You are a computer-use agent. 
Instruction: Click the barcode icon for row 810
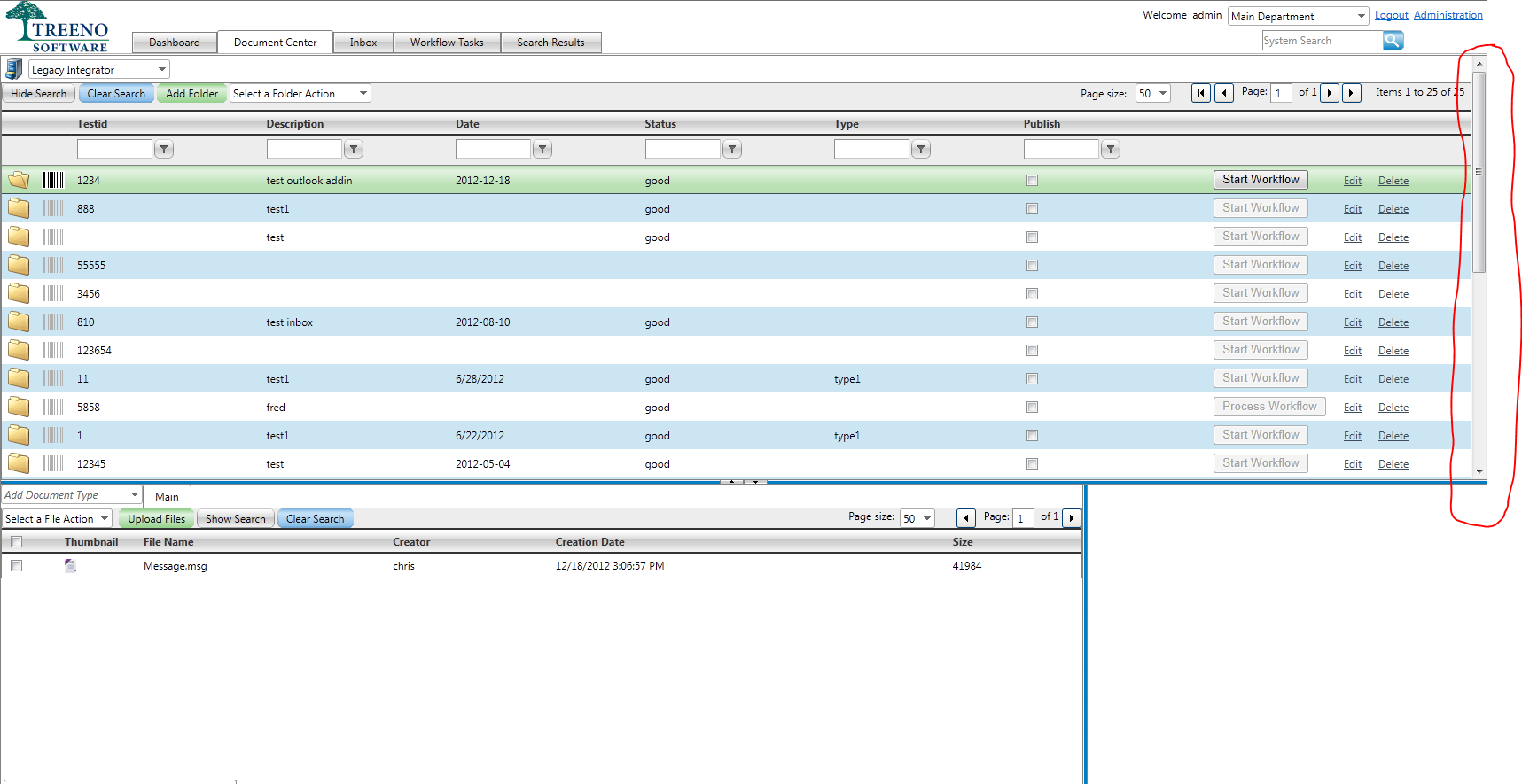[x=53, y=322]
